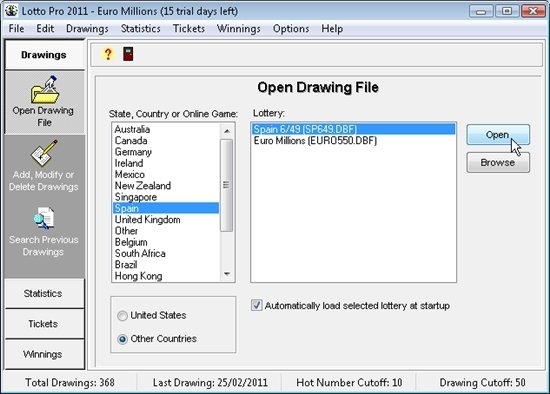Click the Browse button
This screenshot has height=394, width=550.
[x=498, y=162]
